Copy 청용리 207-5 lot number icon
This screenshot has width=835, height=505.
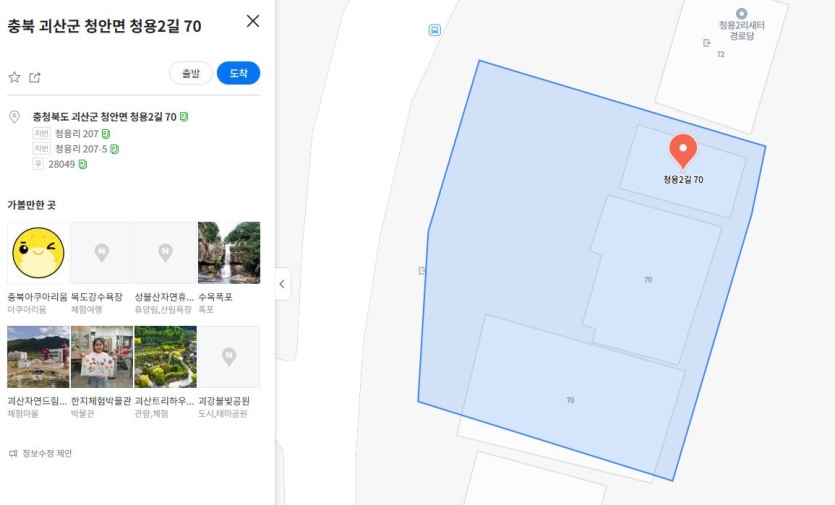pyautogui.click(x=114, y=149)
